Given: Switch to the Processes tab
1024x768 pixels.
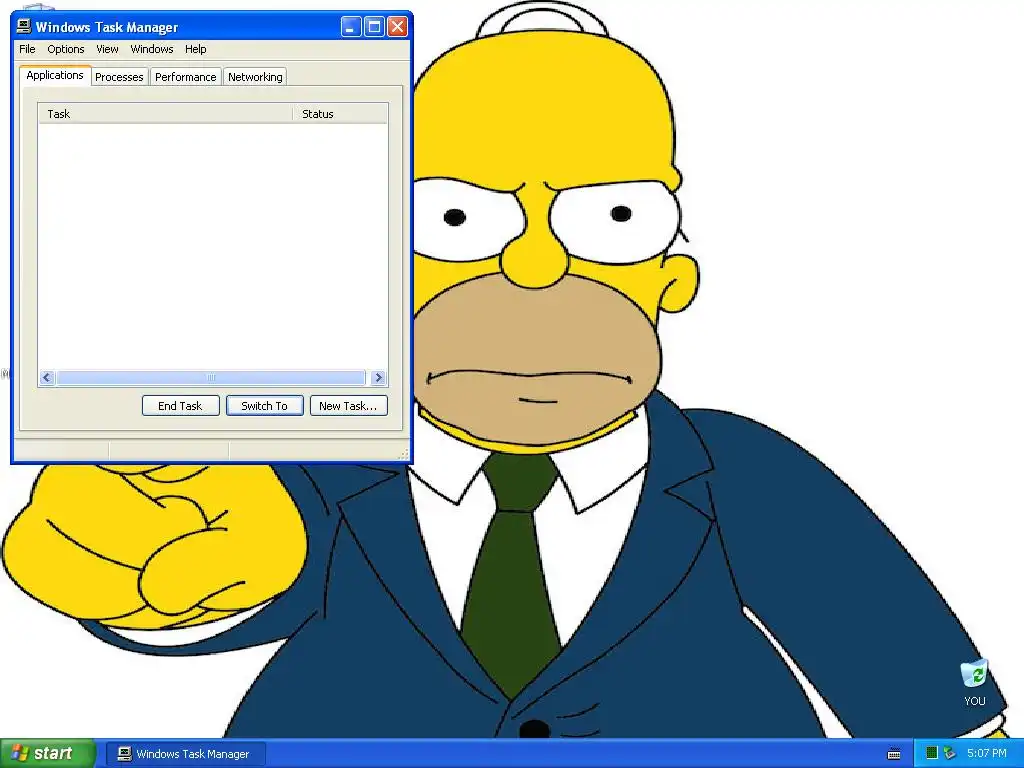Looking at the screenshot, I should [119, 77].
